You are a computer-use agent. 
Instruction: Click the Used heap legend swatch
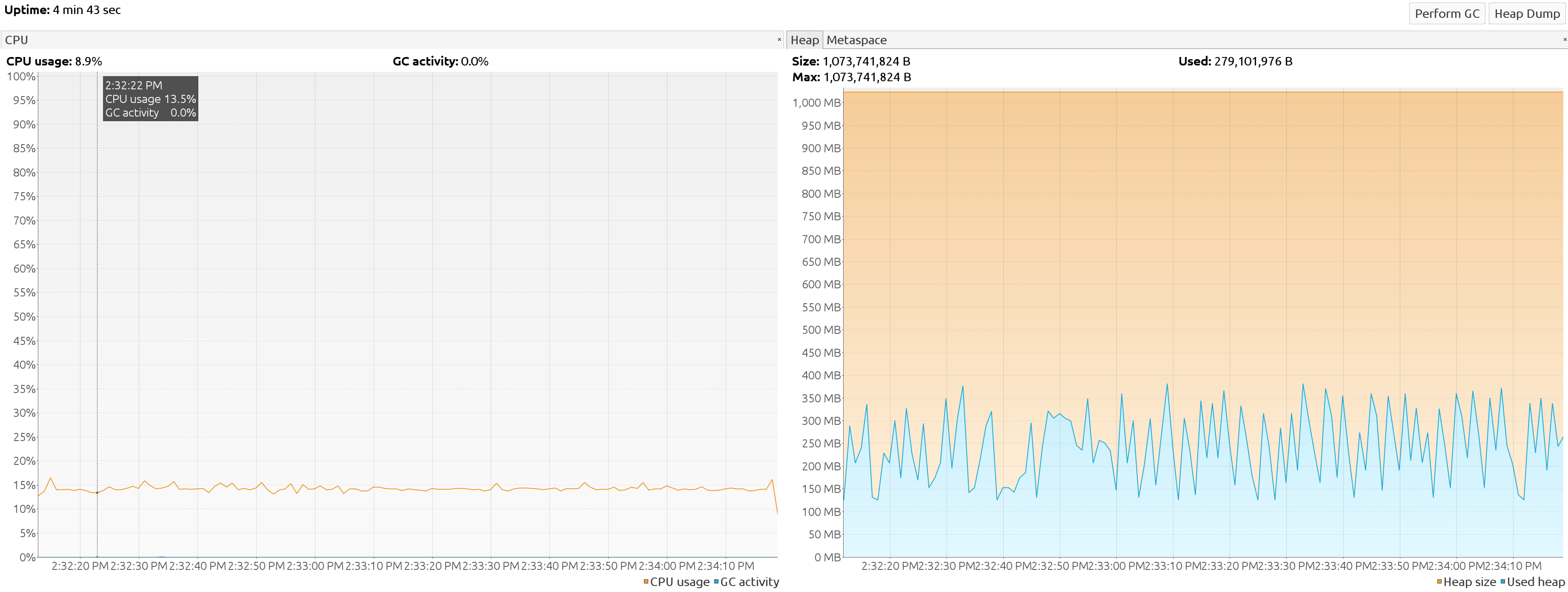click(x=1502, y=582)
